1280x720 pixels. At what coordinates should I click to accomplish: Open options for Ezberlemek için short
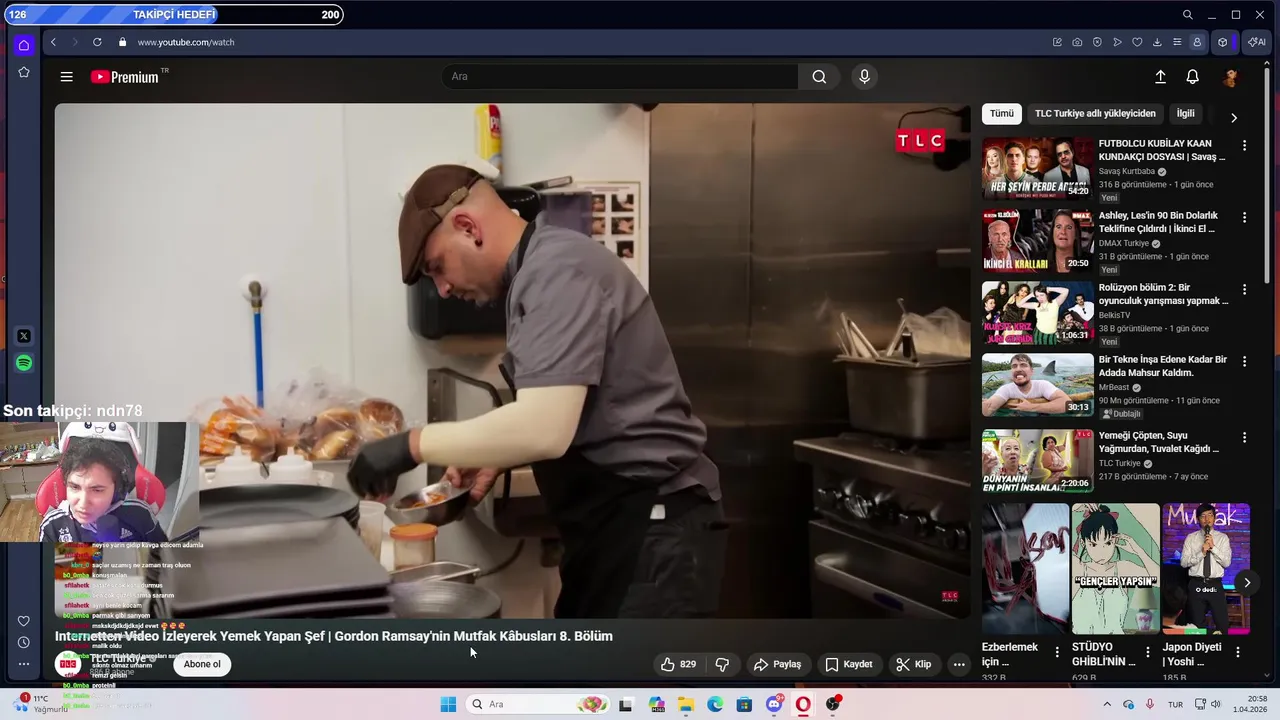pos(1057,652)
